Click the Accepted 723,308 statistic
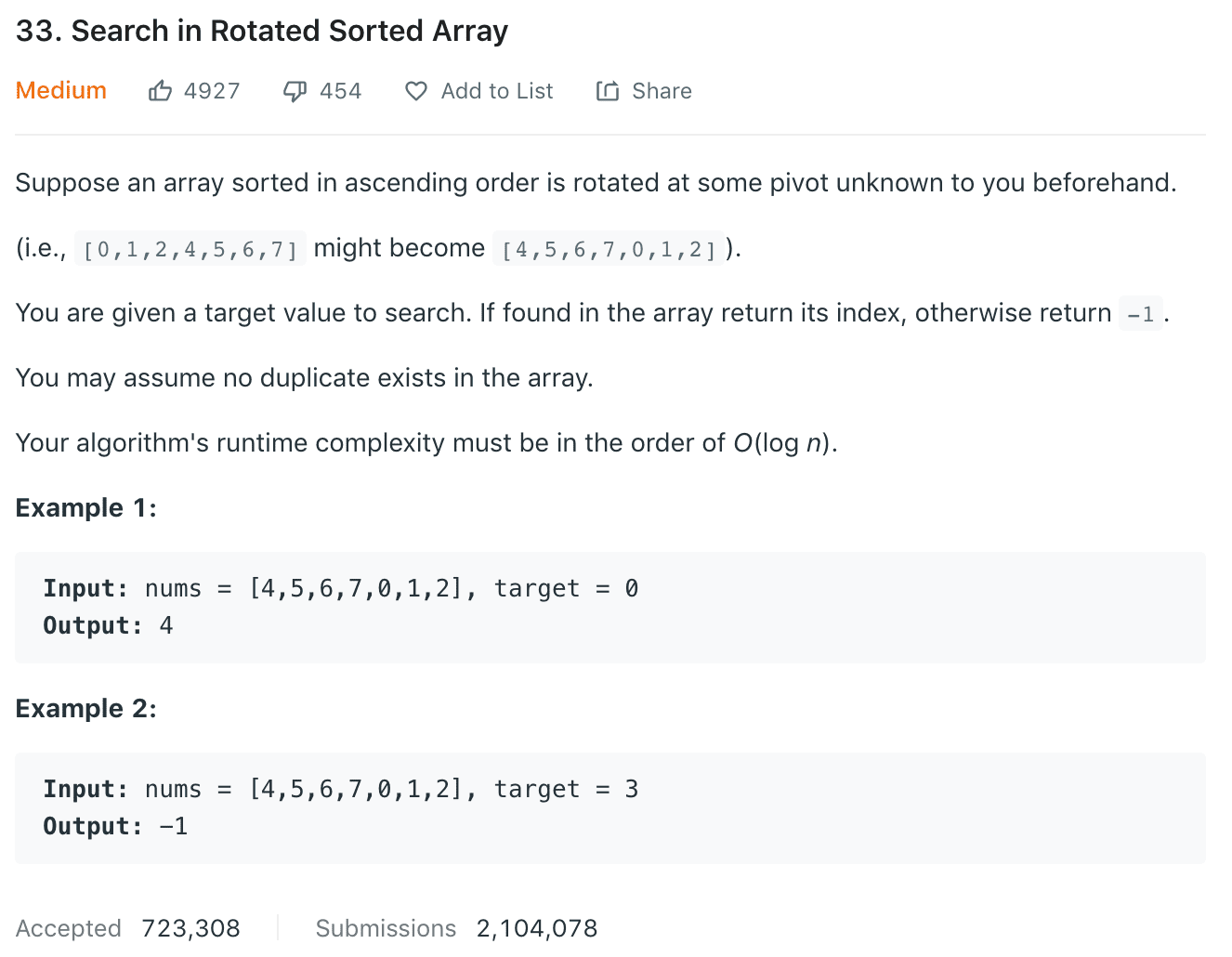The height and width of the screenshot is (957, 1232). (x=128, y=928)
